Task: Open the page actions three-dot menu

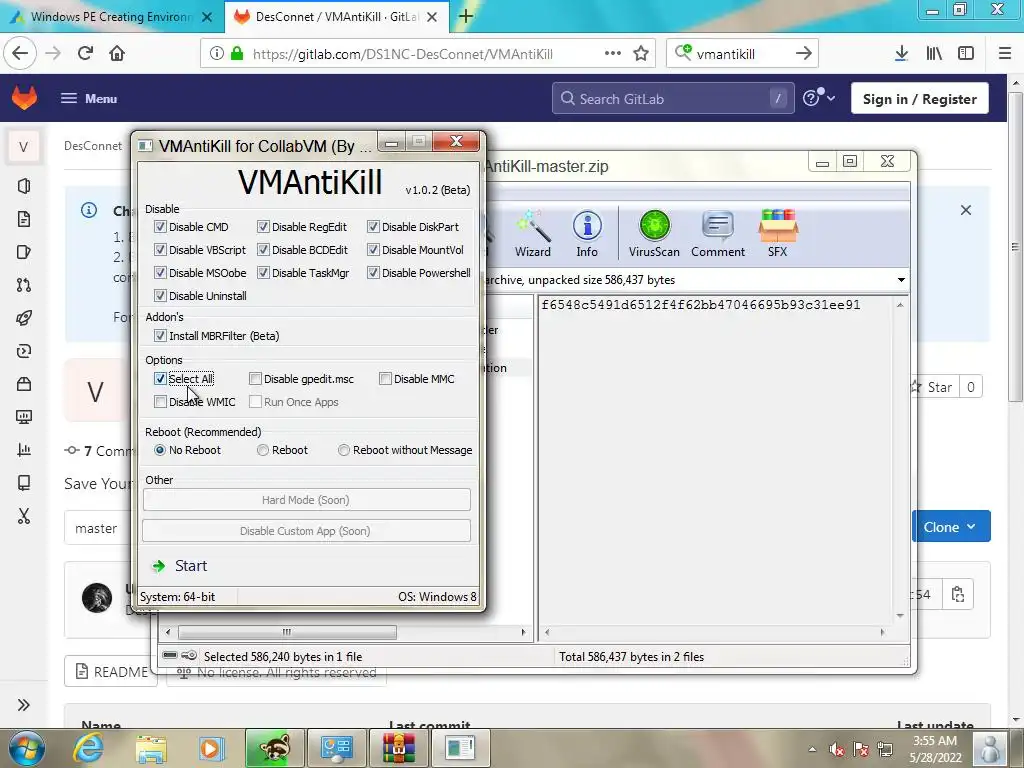Action: pyautogui.click(x=613, y=53)
